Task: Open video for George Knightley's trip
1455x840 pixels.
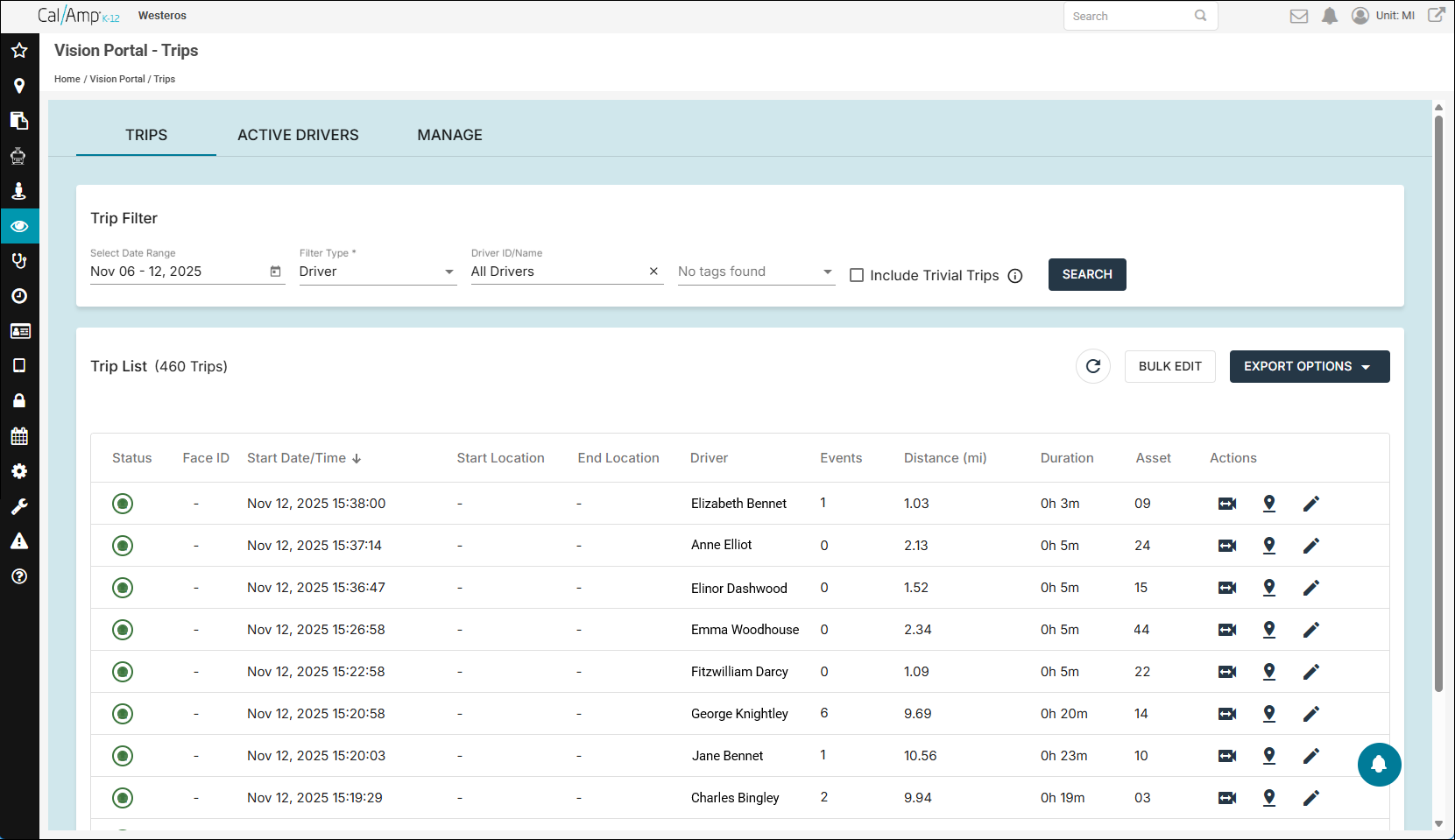Action: click(1227, 714)
